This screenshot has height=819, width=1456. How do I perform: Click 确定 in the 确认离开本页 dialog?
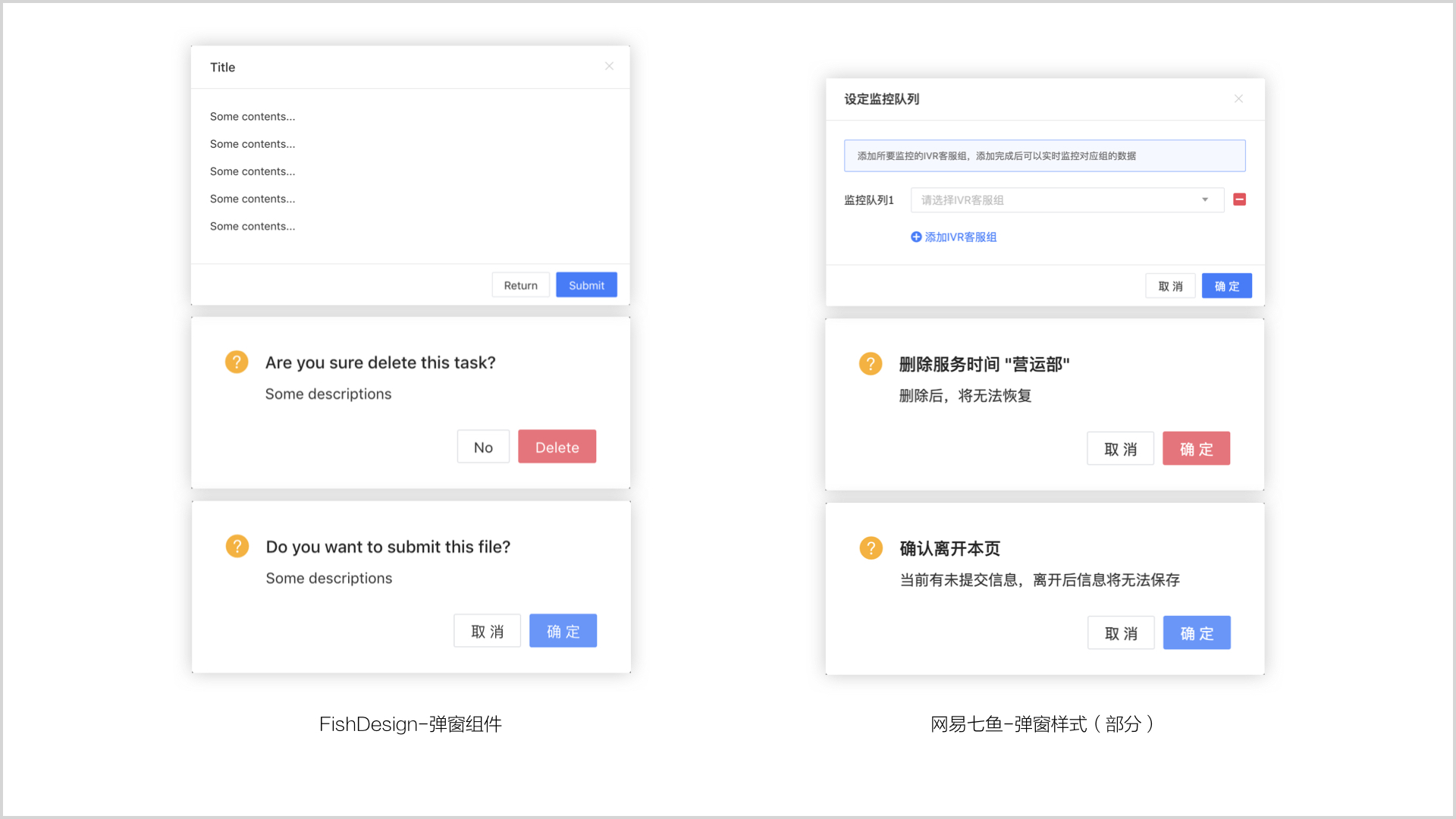point(1196,632)
